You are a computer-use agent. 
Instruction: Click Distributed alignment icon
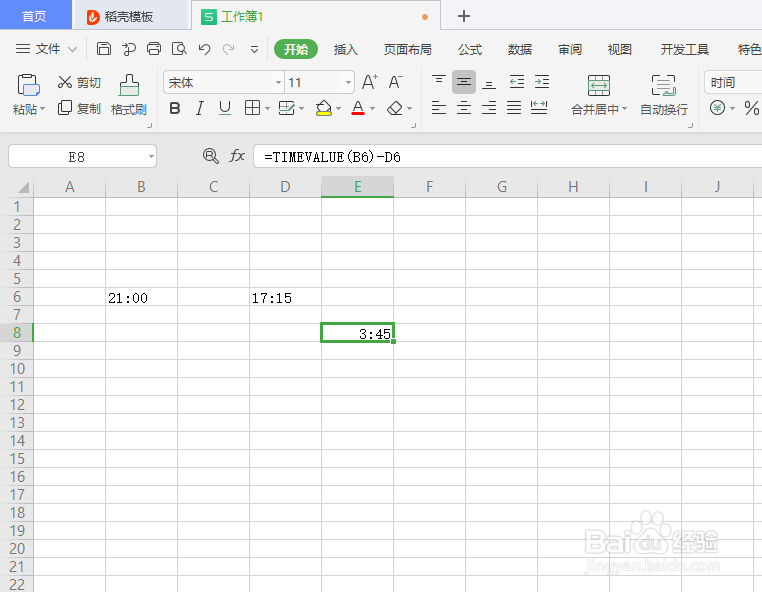[x=539, y=107]
